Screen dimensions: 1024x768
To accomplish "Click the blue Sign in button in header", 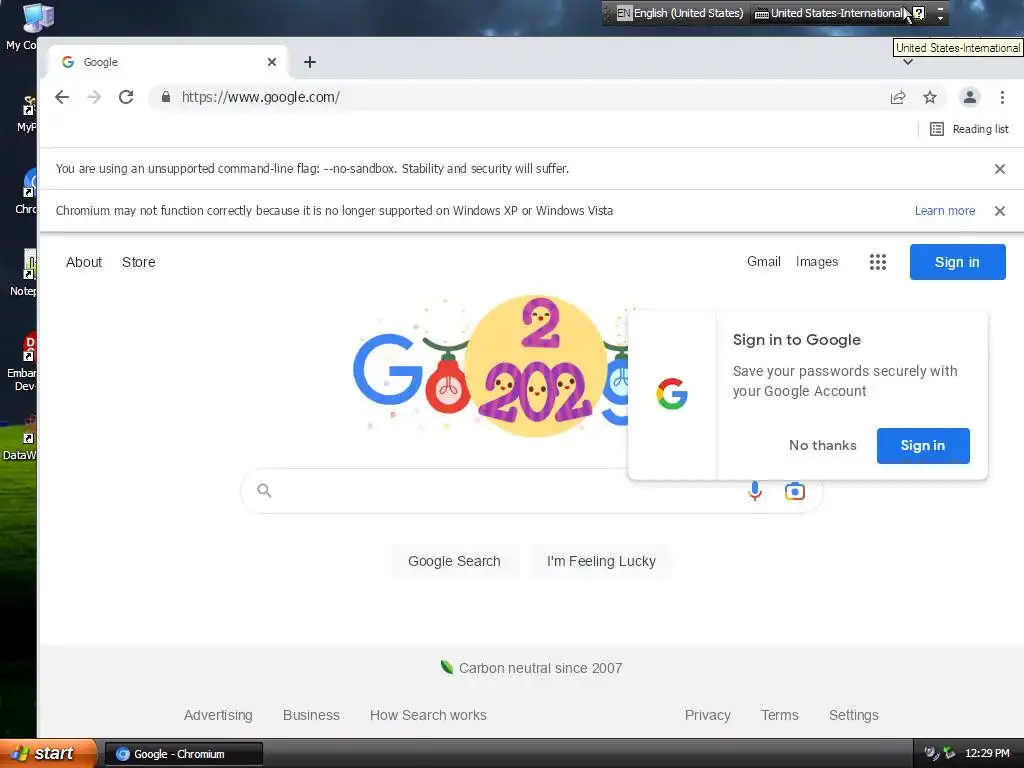I will pyautogui.click(x=957, y=262).
